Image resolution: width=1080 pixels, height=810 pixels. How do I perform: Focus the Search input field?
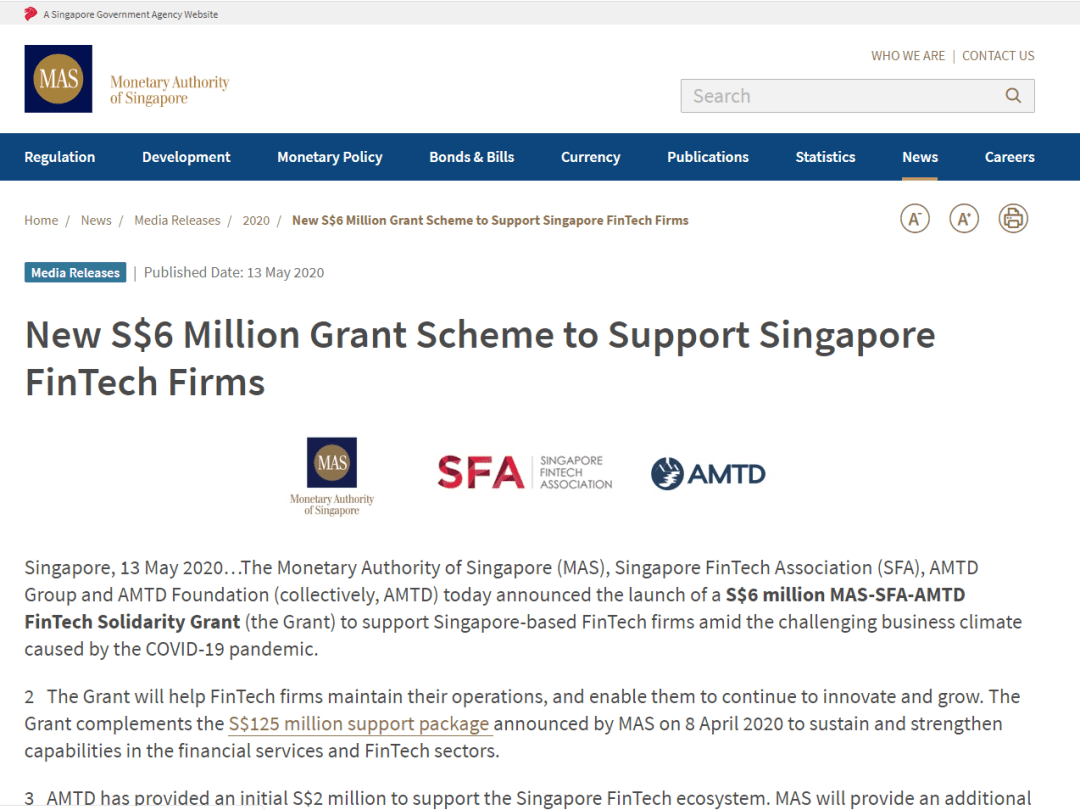(858, 96)
